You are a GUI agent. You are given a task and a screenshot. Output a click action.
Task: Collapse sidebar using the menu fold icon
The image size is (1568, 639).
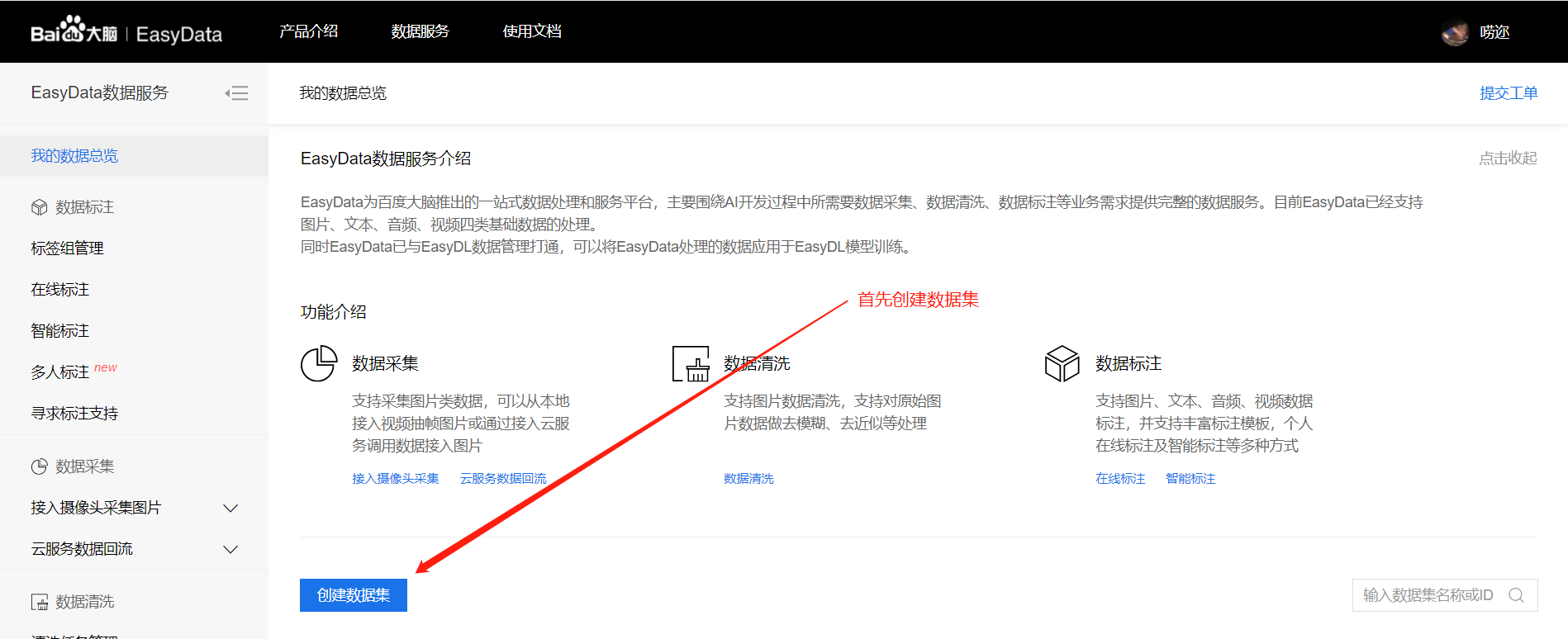(236, 93)
